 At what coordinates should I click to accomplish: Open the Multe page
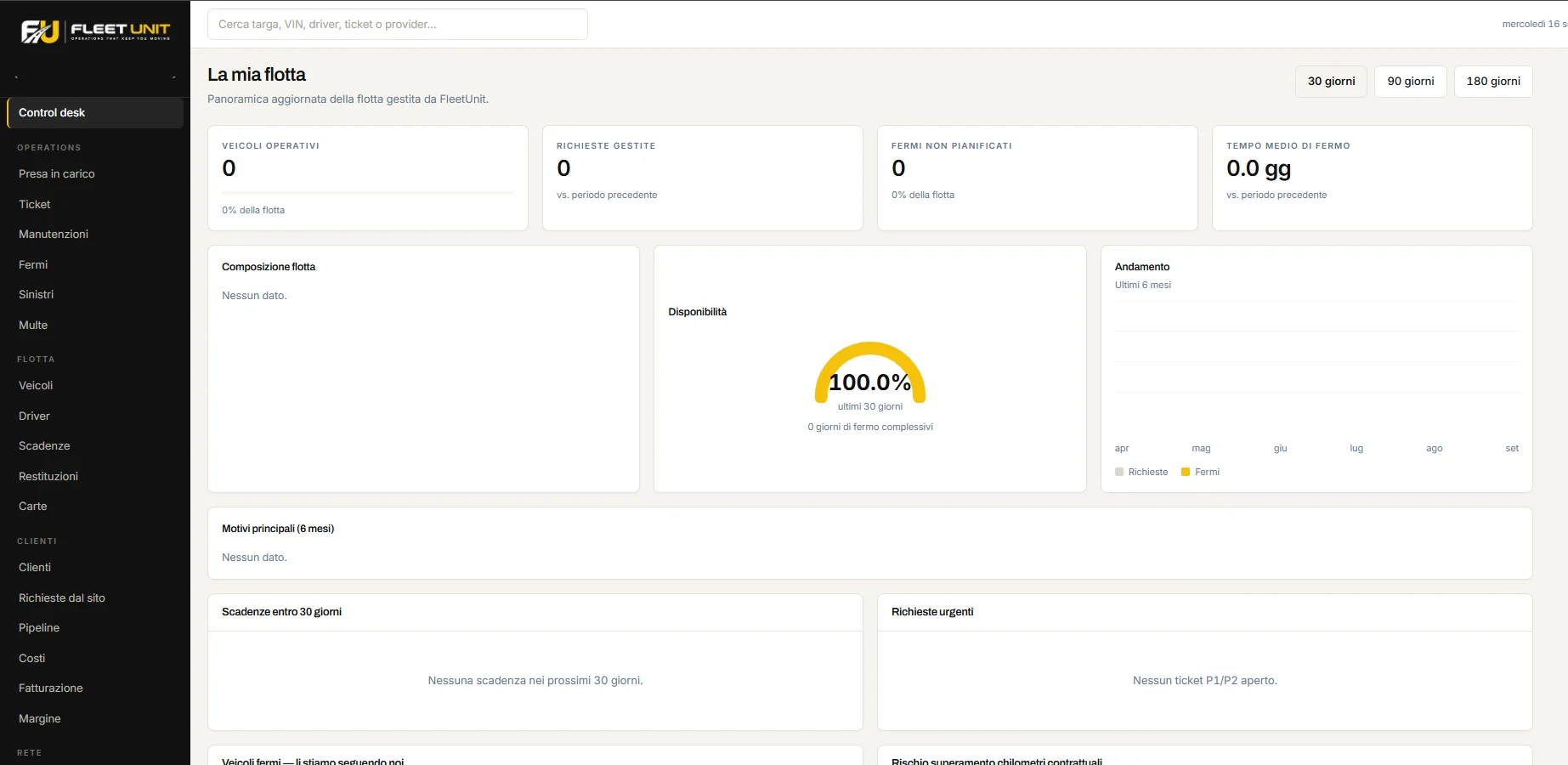95,325
